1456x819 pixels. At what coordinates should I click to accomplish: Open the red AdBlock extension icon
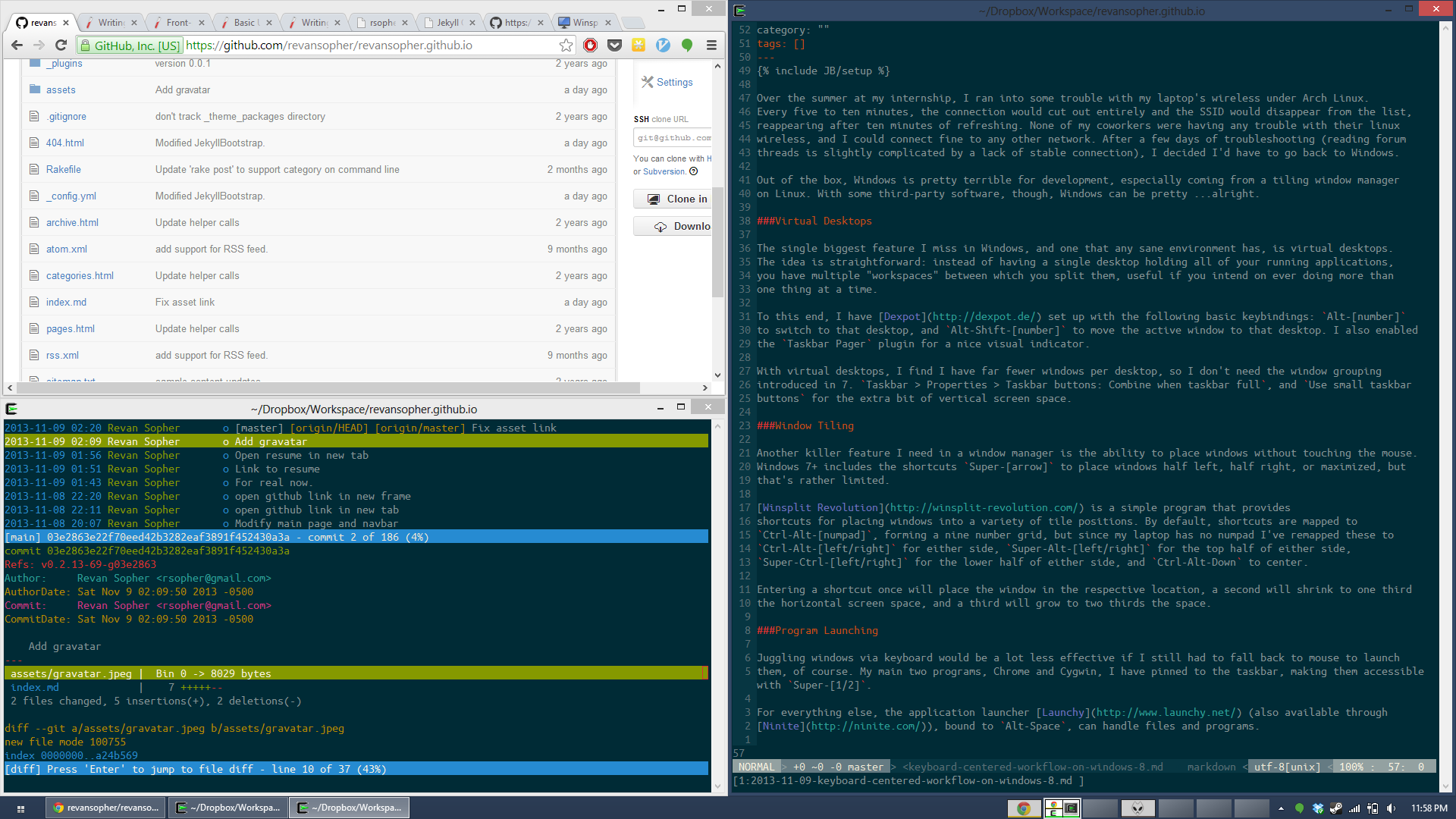tap(590, 45)
